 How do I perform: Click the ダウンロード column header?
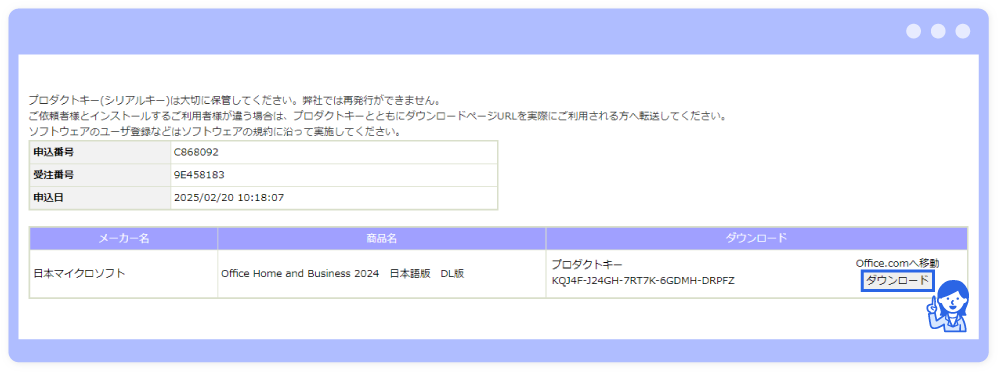point(757,238)
